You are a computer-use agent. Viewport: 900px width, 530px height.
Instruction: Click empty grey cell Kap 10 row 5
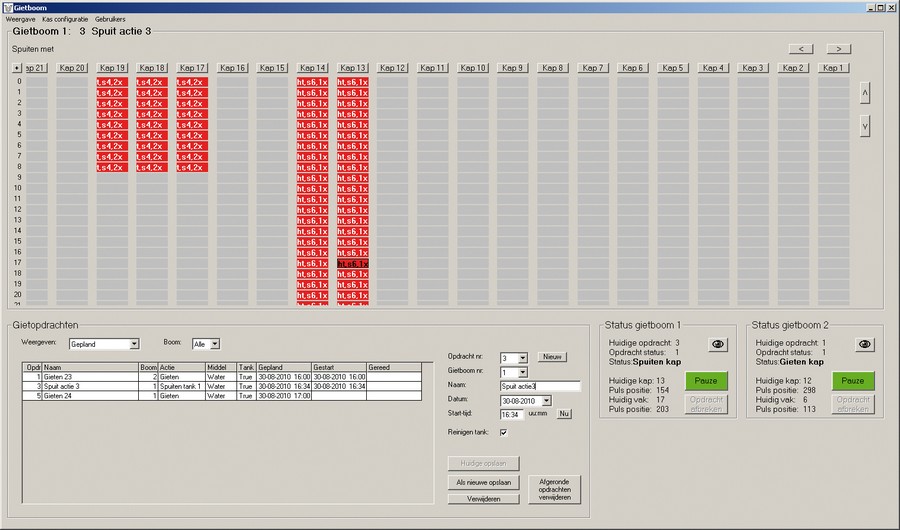pos(473,136)
